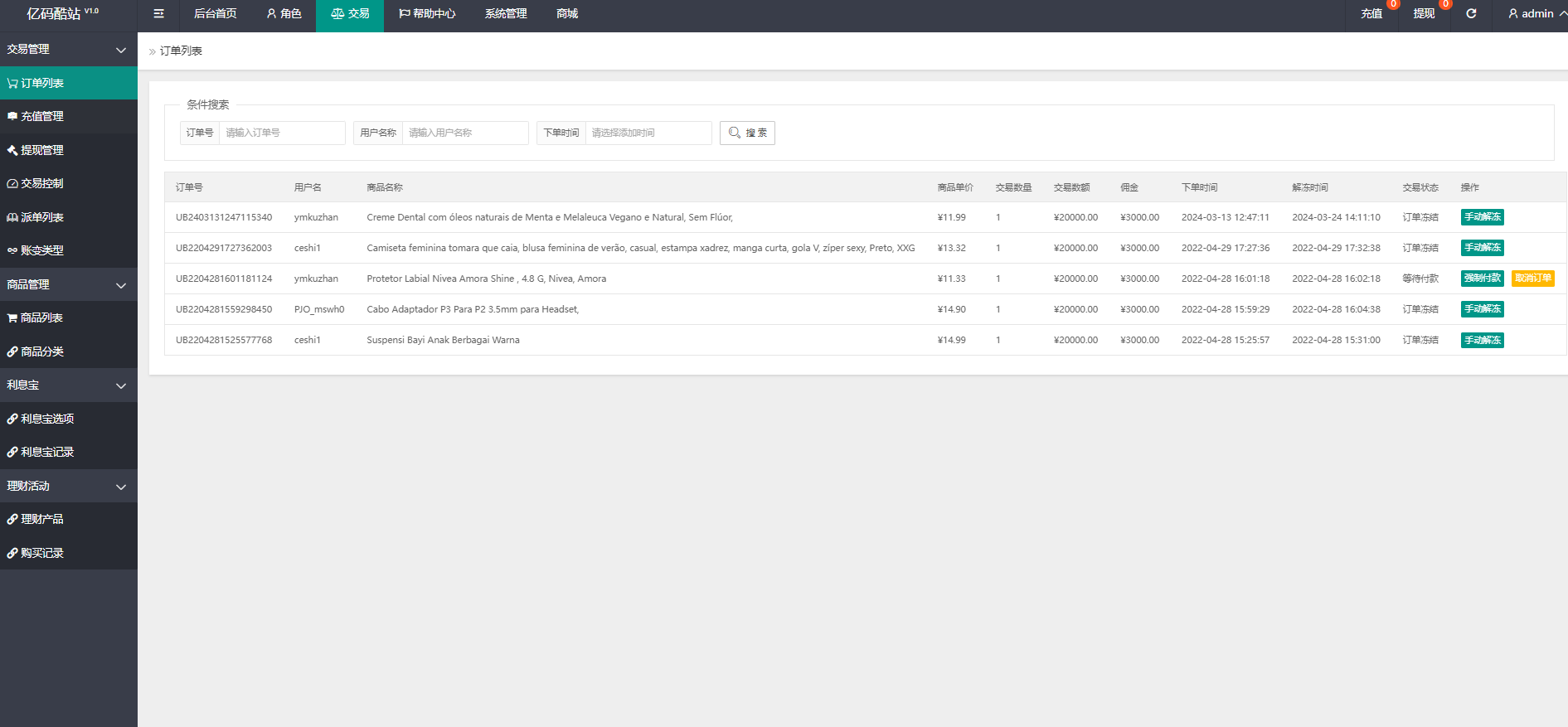Image resolution: width=1568 pixels, height=727 pixels.
Task: Open 提现管理 in the sidebar
Action: click(x=69, y=150)
